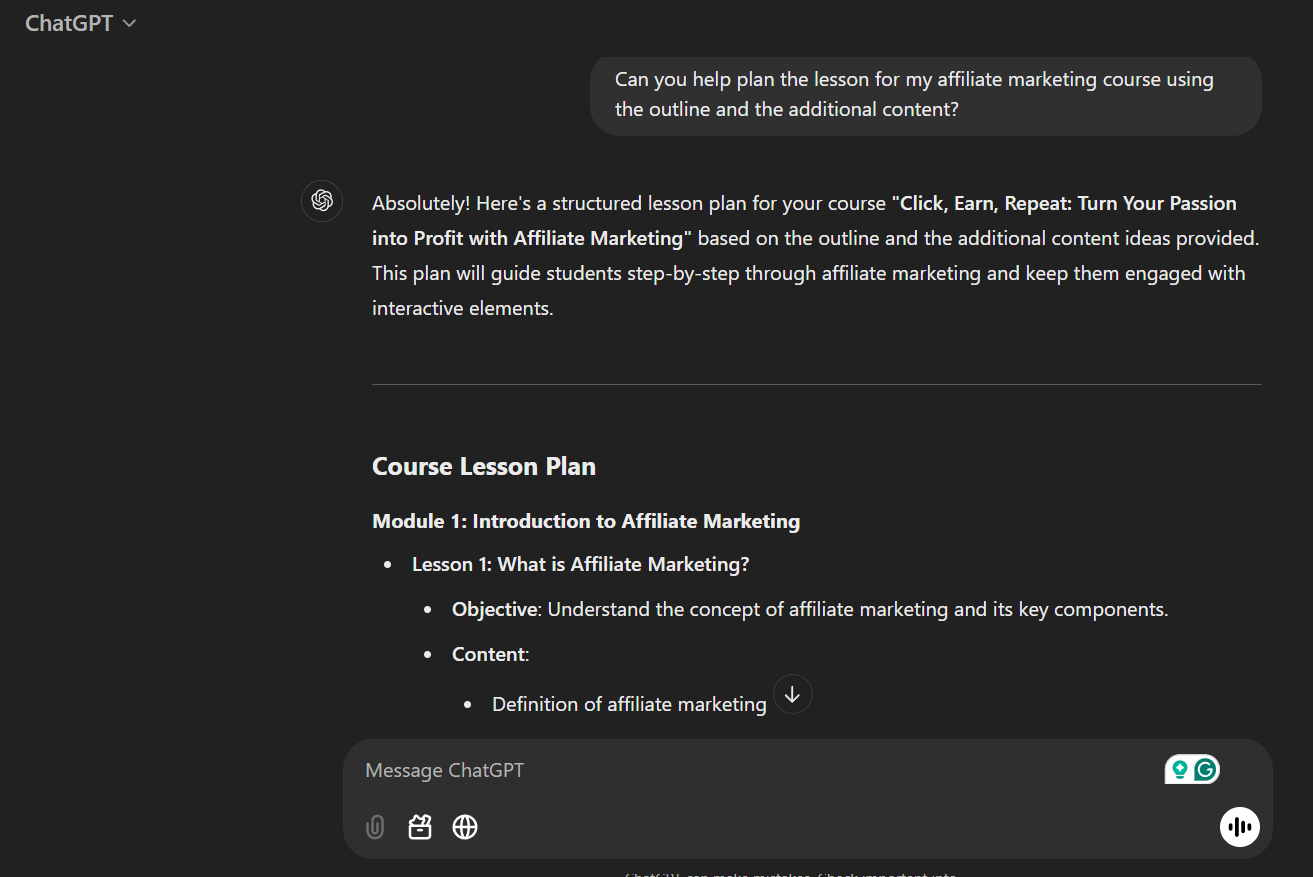Screen dimensions: 1313x877
Task: Open the ChatGPT model selector dropdown
Action: [x=80, y=23]
